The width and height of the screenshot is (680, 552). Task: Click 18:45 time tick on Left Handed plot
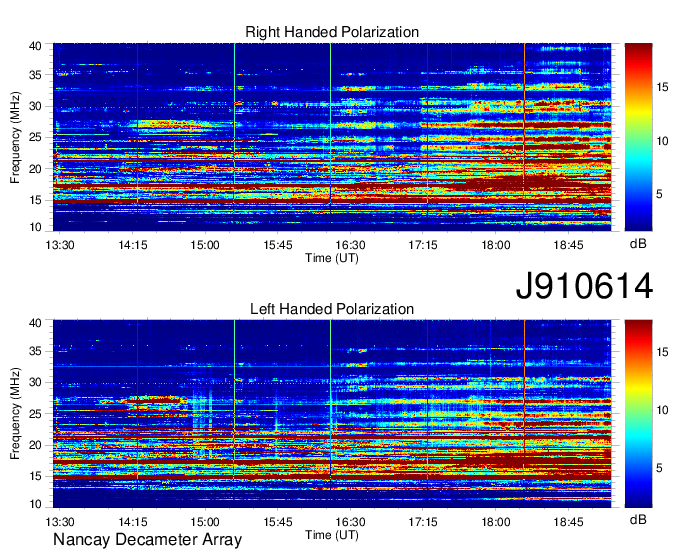point(568,522)
